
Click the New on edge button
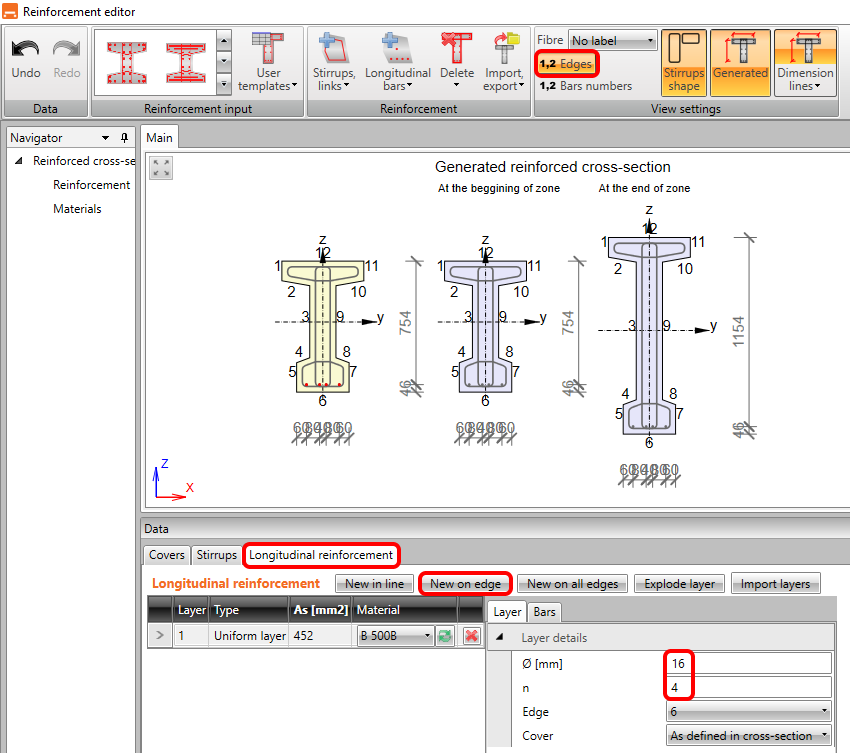click(465, 584)
